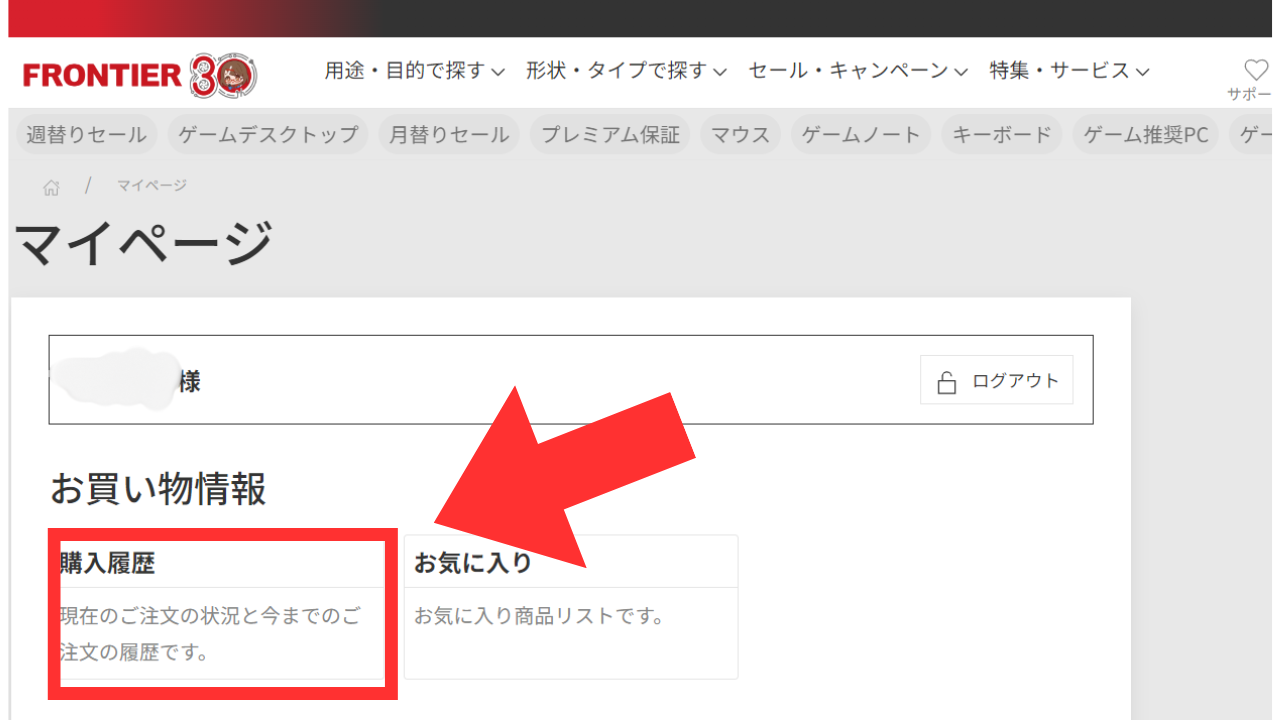Click the heart favorites icon in header
The height and width of the screenshot is (720, 1280).
click(x=1255, y=70)
